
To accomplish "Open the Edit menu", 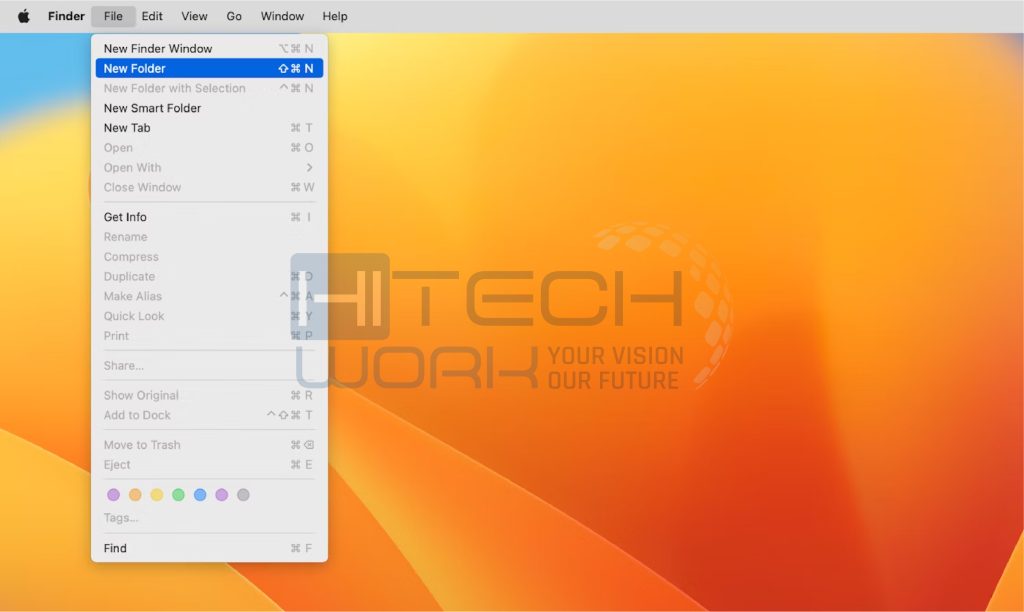I will pyautogui.click(x=152, y=16).
